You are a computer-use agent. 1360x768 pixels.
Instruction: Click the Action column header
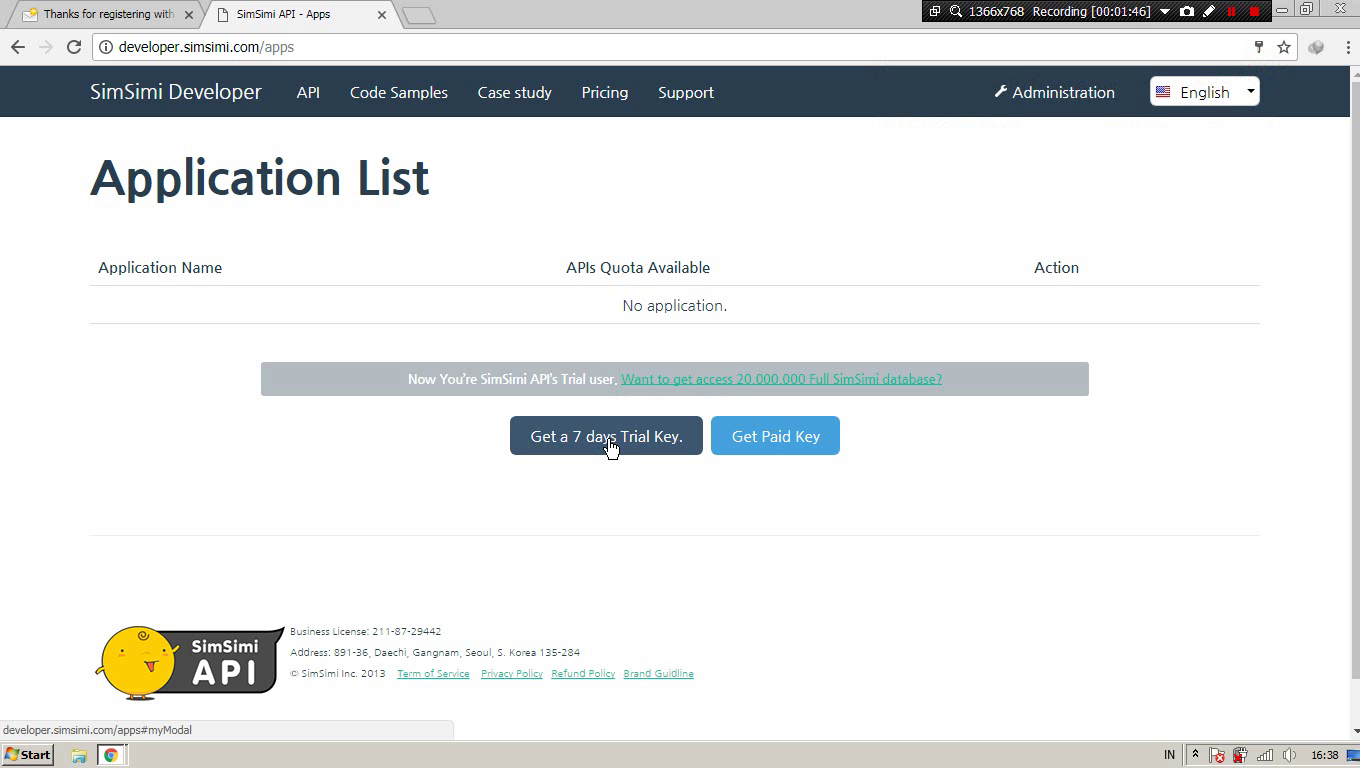coord(1056,267)
